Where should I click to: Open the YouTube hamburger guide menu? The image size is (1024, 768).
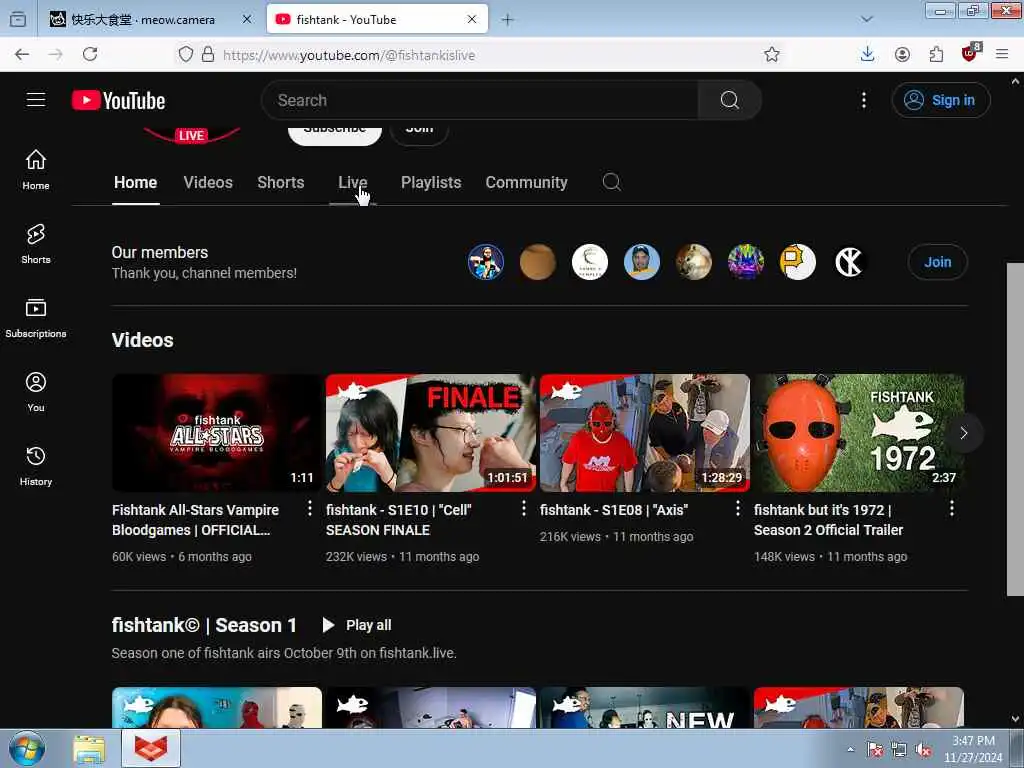coord(36,100)
